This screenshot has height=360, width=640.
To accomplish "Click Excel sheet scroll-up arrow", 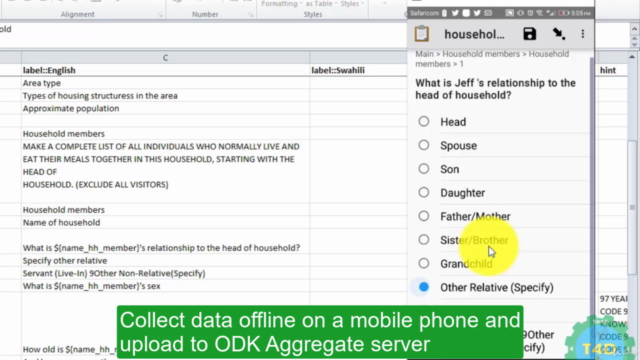I will click(x=632, y=57).
